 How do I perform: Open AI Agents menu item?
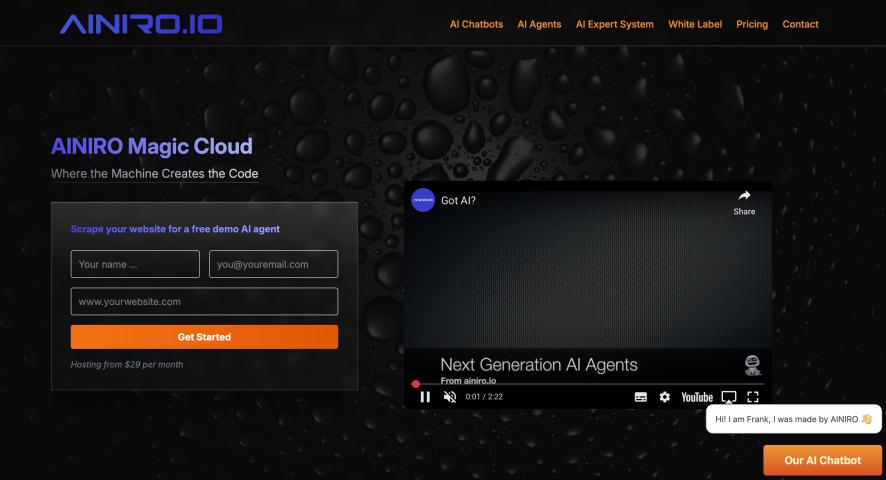point(539,24)
